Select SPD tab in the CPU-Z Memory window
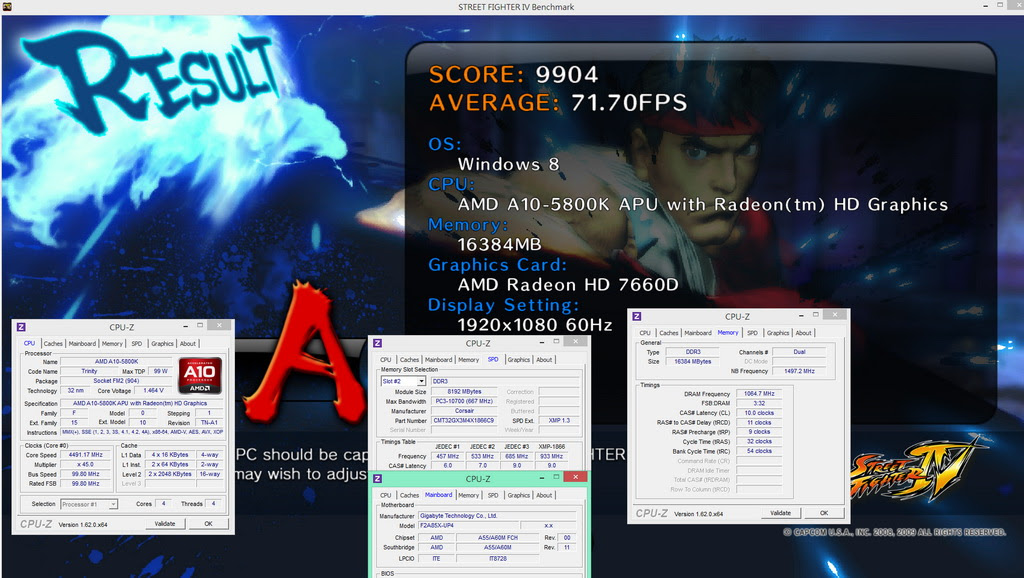 click(x=752, y=333)
